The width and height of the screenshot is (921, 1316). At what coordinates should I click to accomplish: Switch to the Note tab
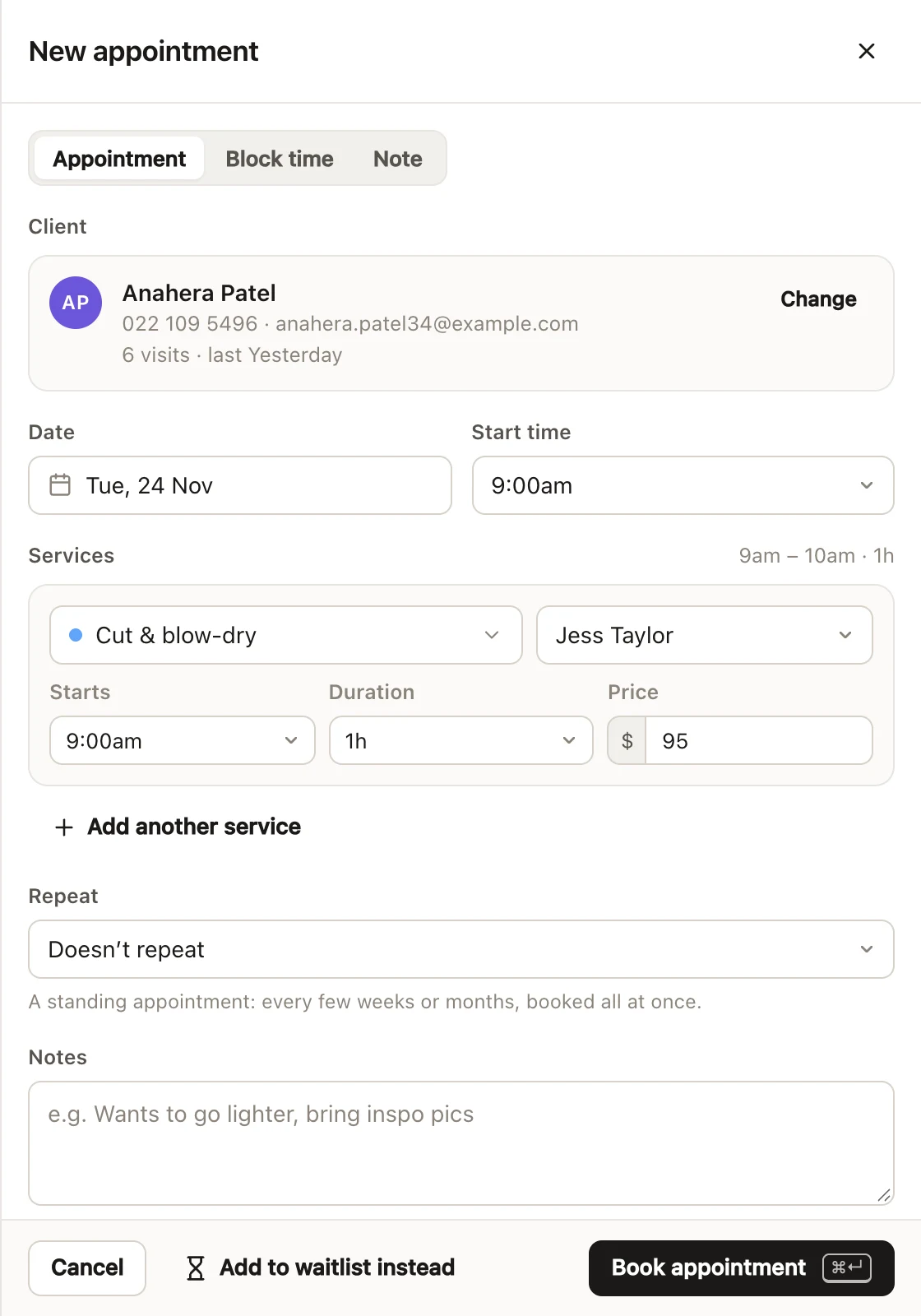(398, 158)
